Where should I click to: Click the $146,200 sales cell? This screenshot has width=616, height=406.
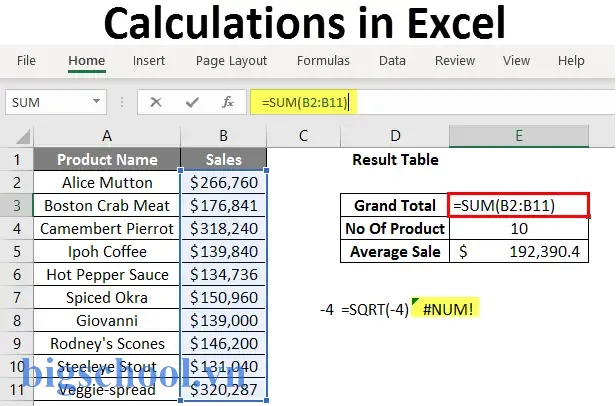(x=224, y=343)
